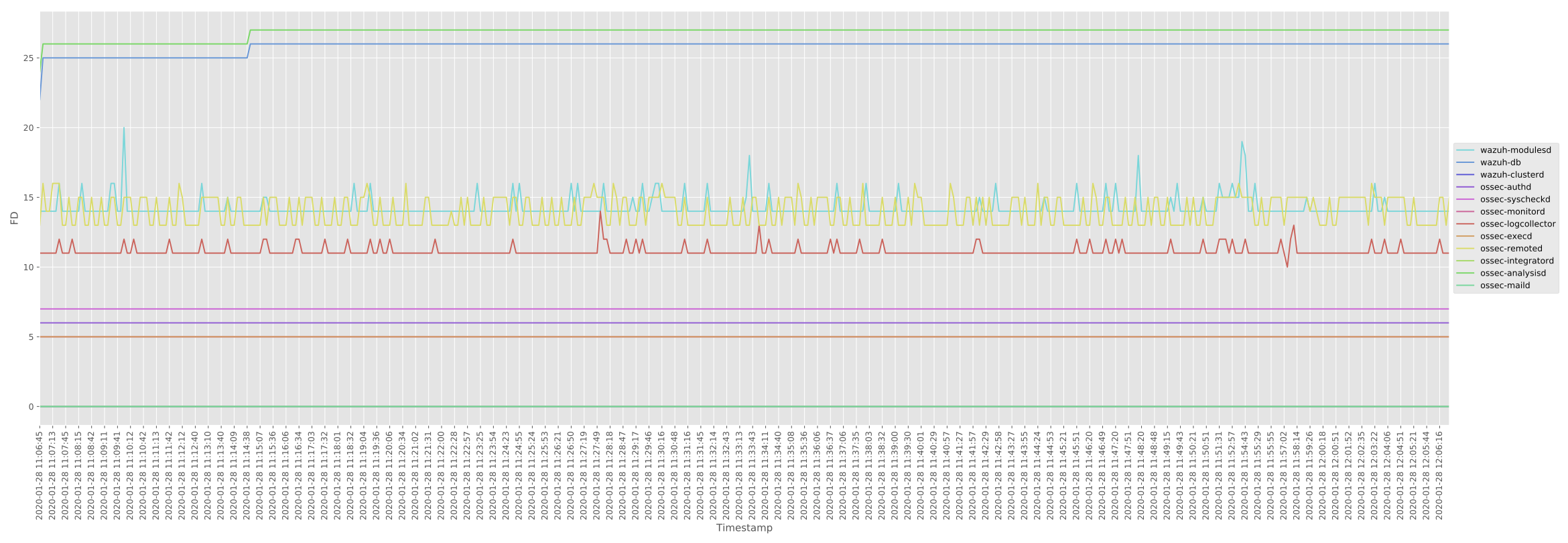
Task: Click the ossec-logcollector legend label
Action: coord(1518,224)
